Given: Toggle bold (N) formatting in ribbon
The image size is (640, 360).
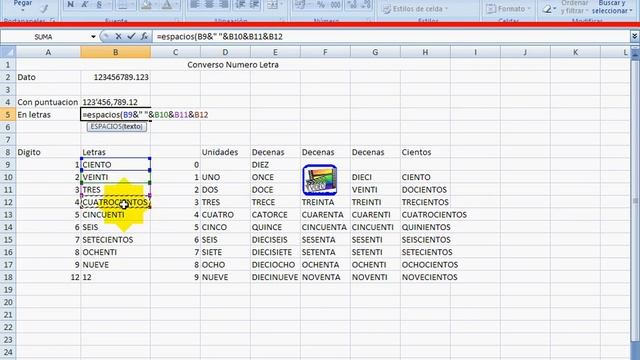Looking at the screenshot, I should point(71,4).
